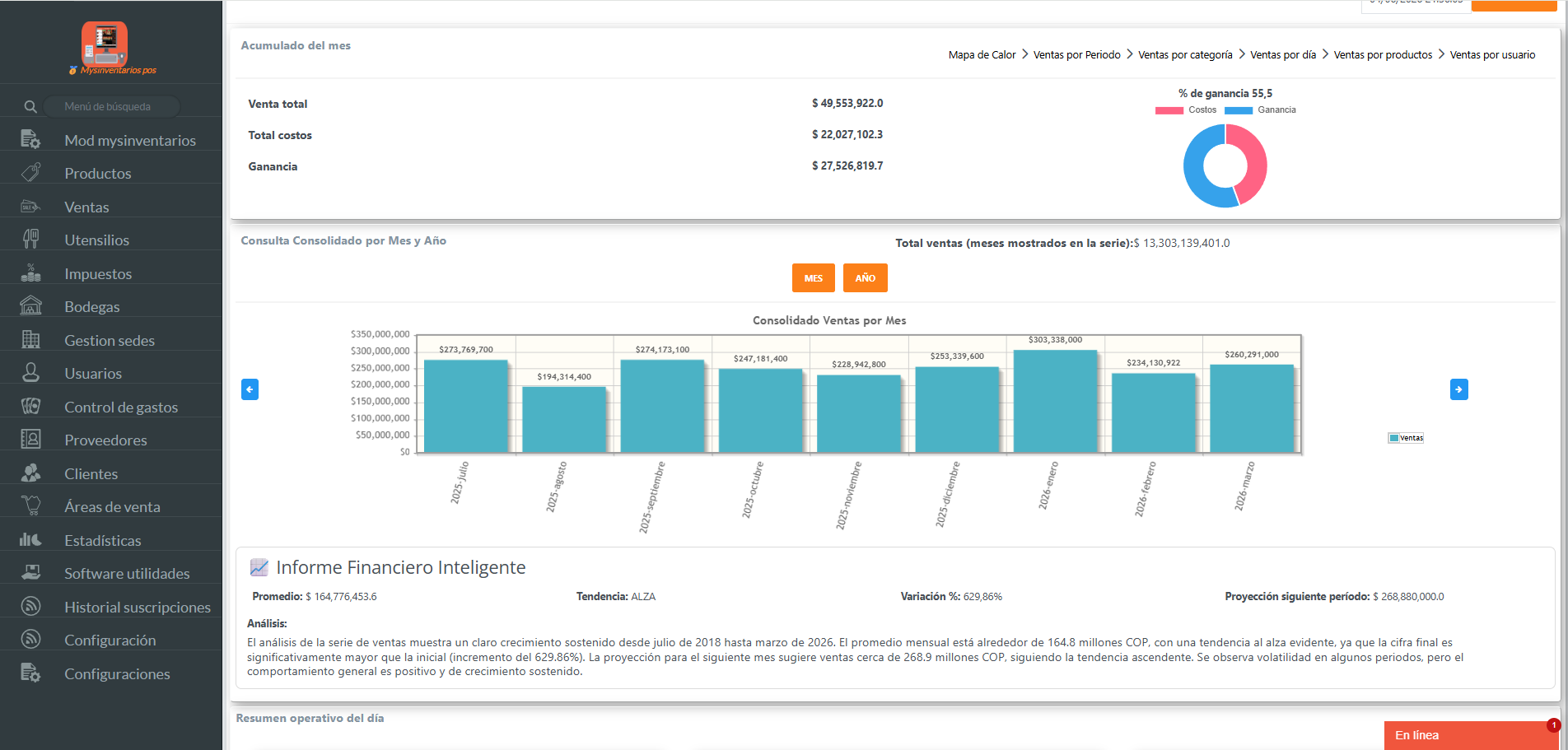The height and width of the screenshot is (750, 1568).
Task: Toggle the Ventas legend in bar chart
Action: pos(1406,438)
